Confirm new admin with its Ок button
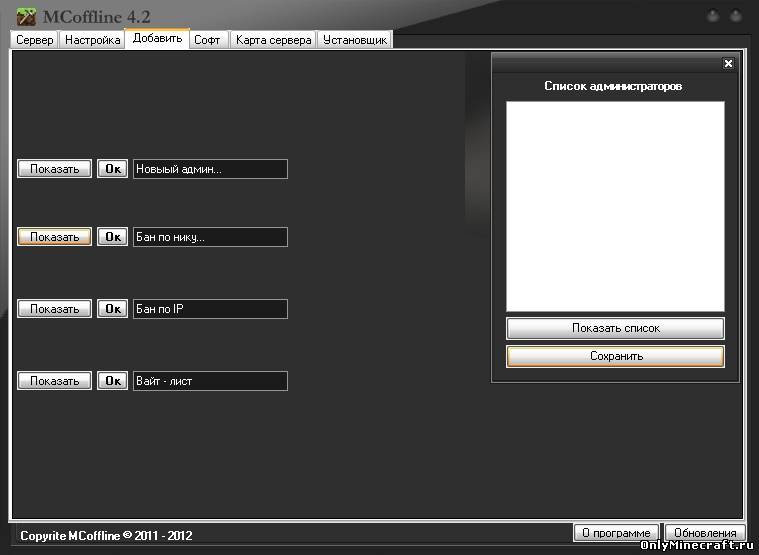The image size is (759, 555). click(113, 169)
